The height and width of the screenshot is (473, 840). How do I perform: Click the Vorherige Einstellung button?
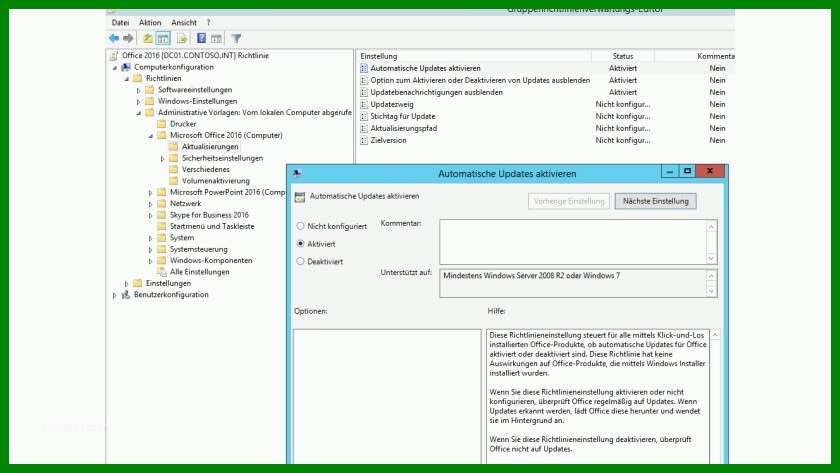click(568, 201)
